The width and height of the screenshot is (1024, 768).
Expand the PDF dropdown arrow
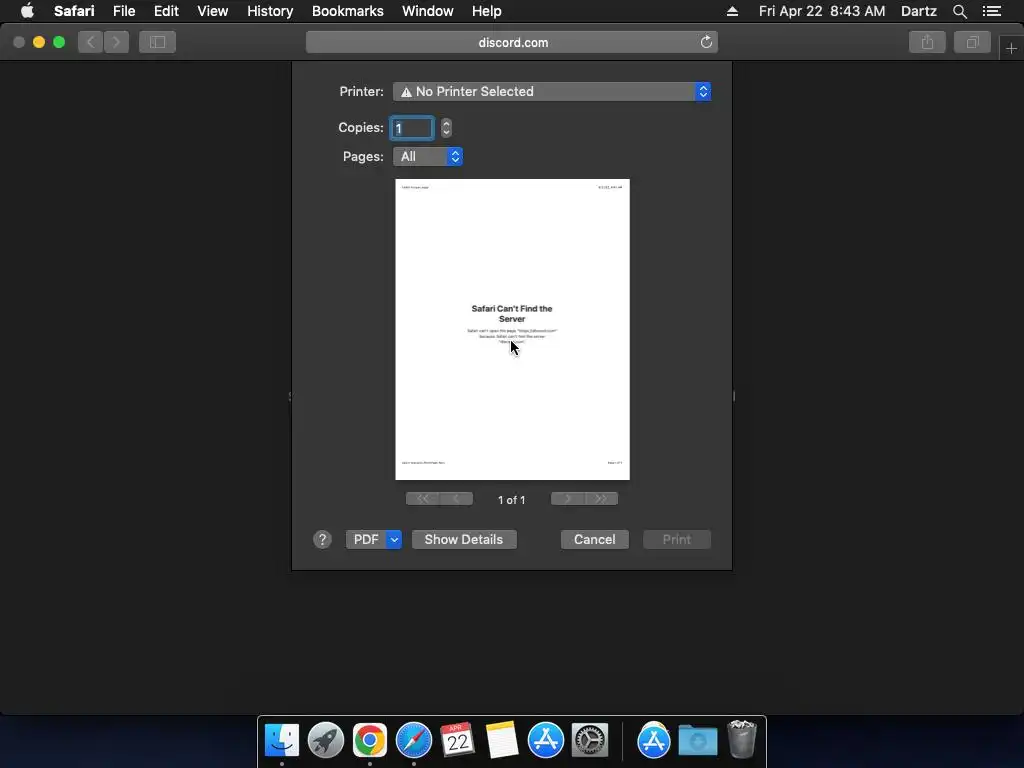(394, 539)
